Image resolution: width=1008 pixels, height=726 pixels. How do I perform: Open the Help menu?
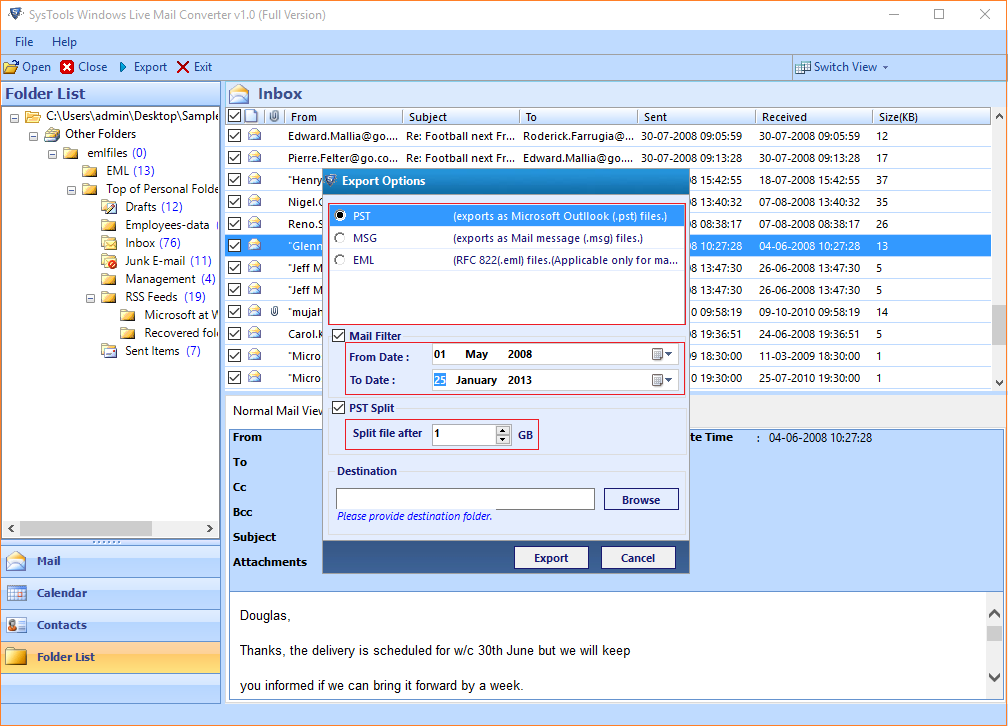point(64,42)
